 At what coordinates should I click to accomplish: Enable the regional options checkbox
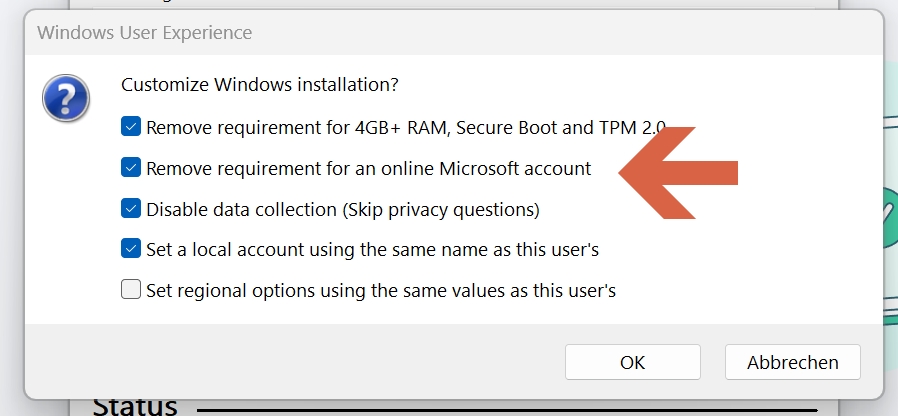(131, 290)
